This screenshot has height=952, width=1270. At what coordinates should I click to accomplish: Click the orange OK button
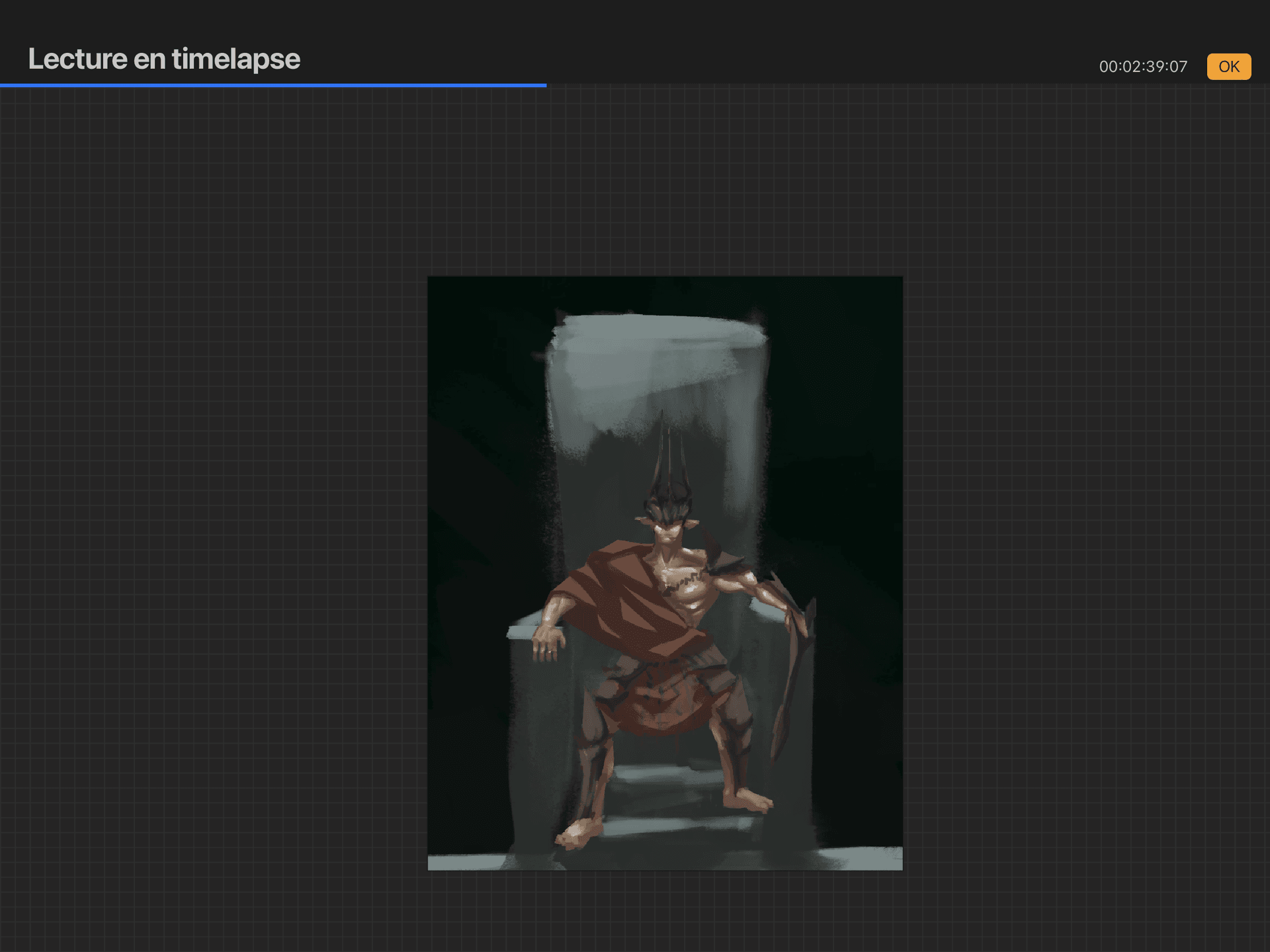1228,66
